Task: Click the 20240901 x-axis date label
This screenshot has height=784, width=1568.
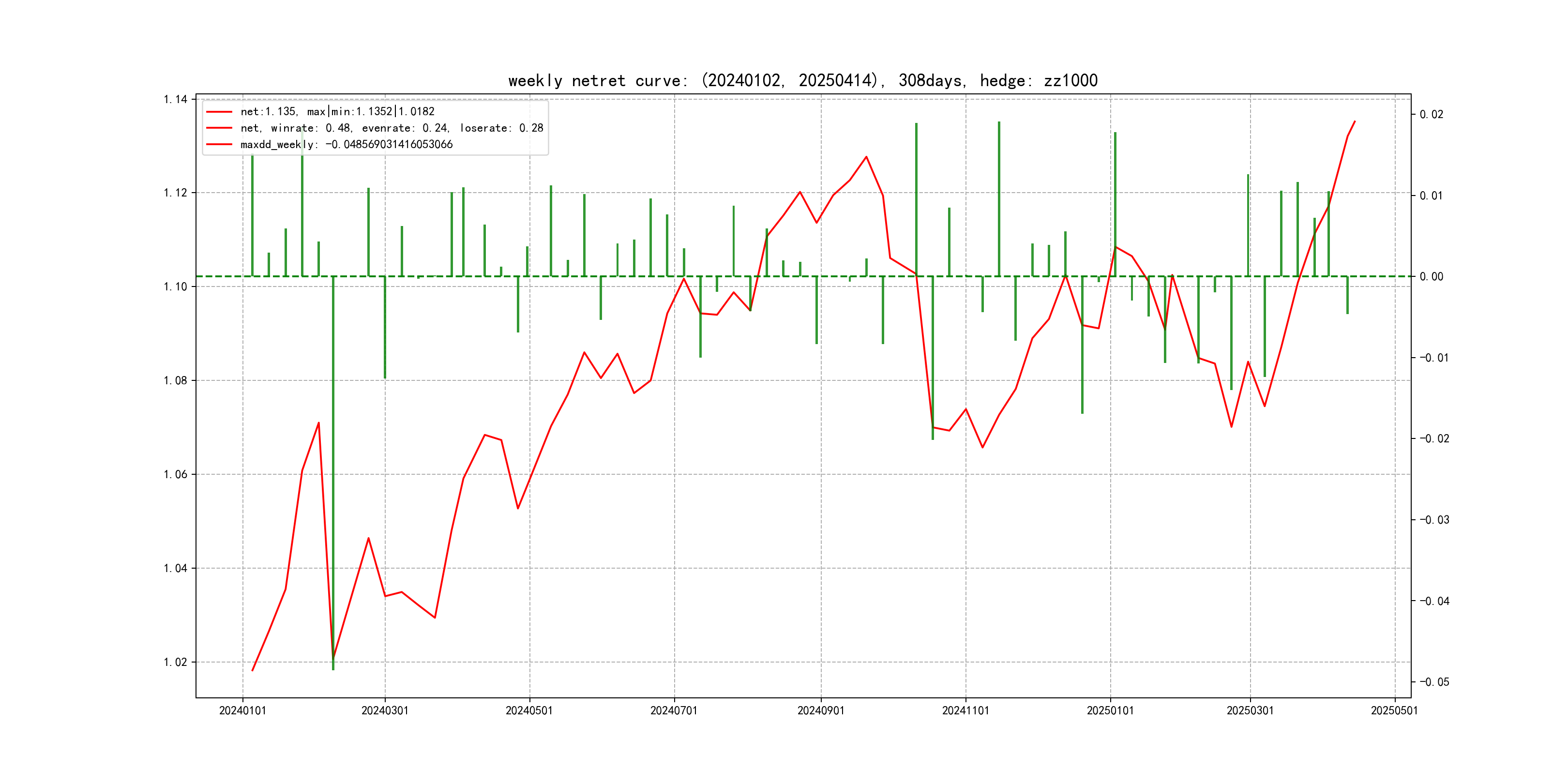Action: point(820,710)
